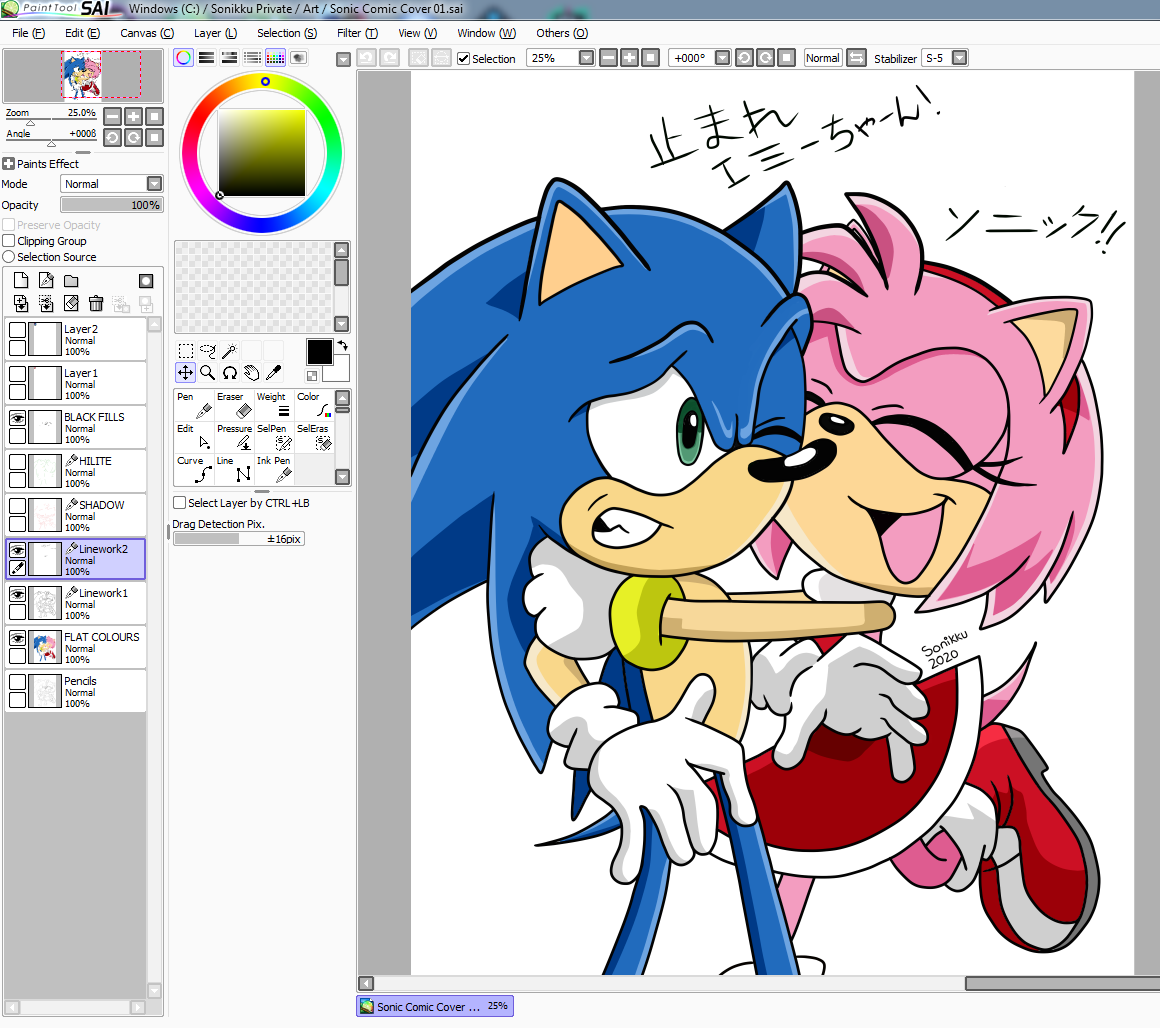Toggle the scratchpad panel
This screenshot has height=1028, width=1160.
[298, 58]
